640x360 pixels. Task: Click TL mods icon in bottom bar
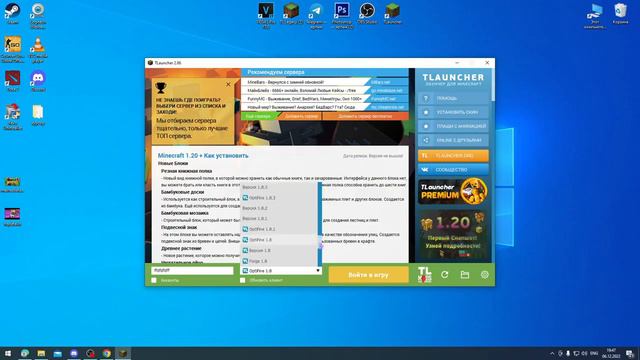[424, 274]
